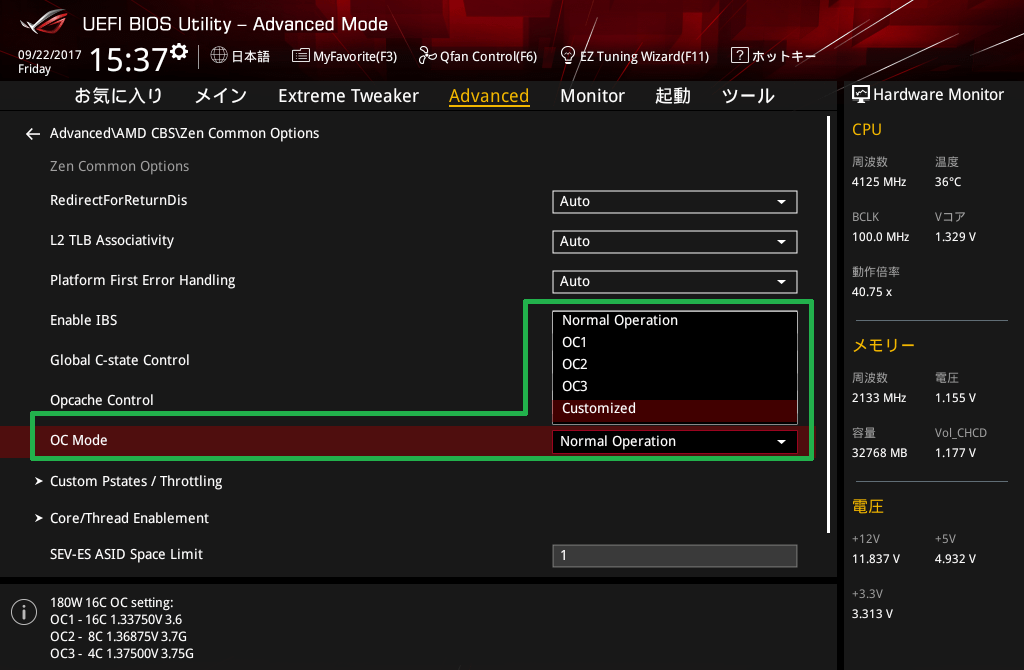Screen dimensions: 1024x670
Task: Switch to the メイン tab
Action: coord(221,96)
